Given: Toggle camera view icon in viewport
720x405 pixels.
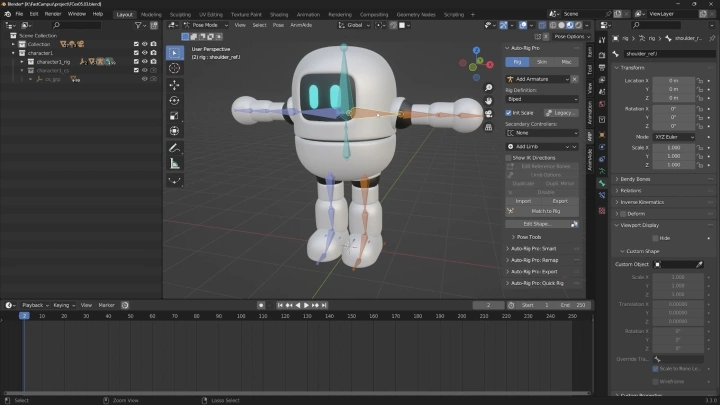Looking at the screenshot, I should click(489, 113).
